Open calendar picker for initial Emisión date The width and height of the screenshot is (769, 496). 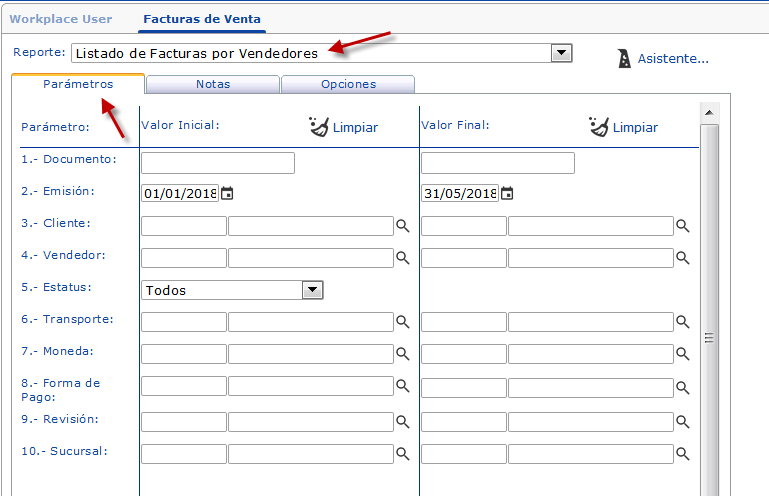[x=227, y=193]
